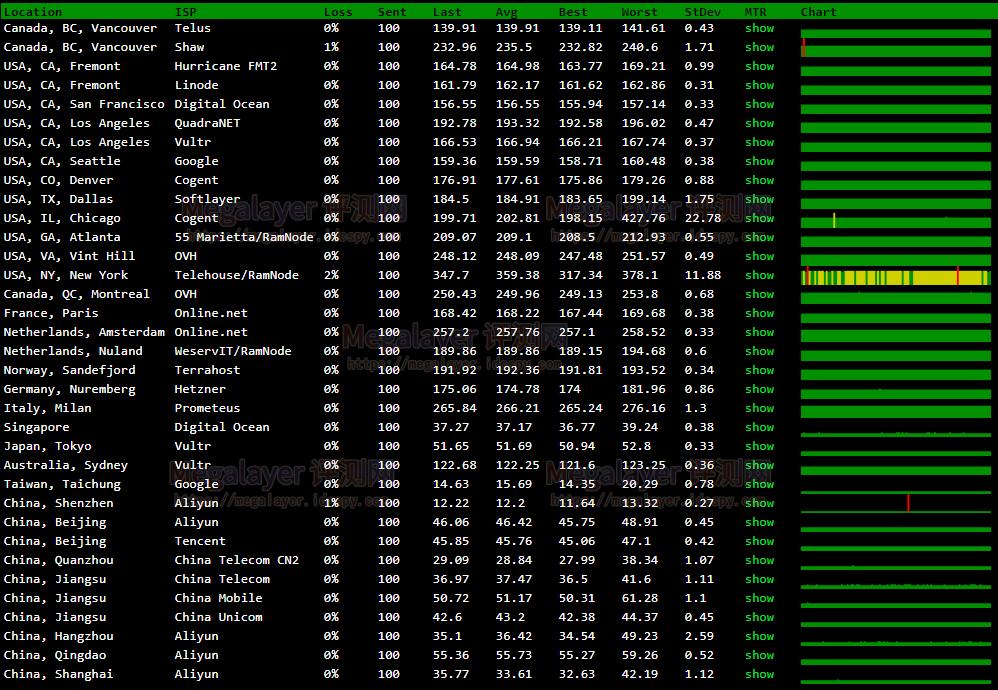Click the Chart column header
The width and height of the screenshot is (998, 690).
point(818,12)
